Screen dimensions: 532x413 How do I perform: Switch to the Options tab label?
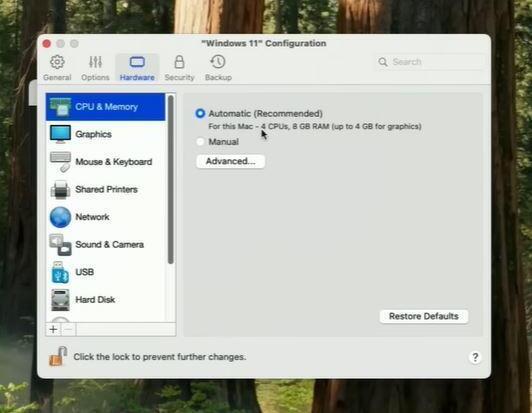(x=95, y=77)
